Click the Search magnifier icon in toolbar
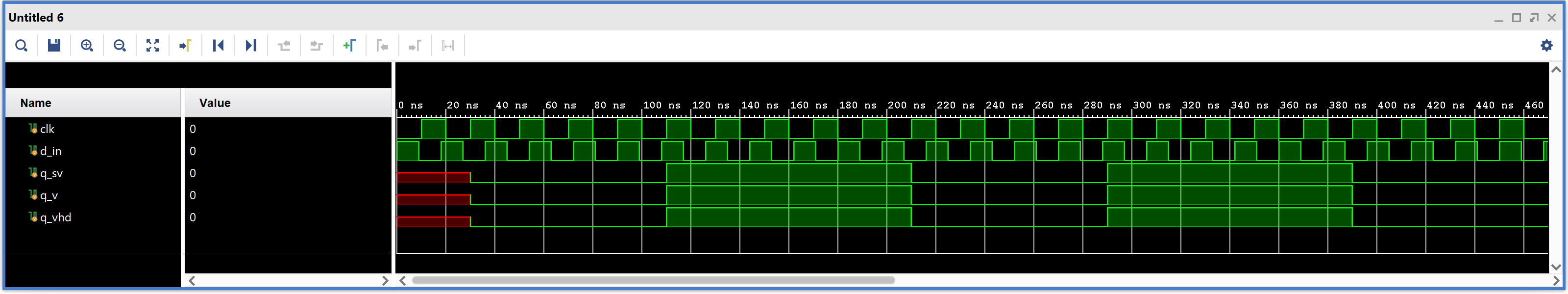This screenshot has width=1568, height=294. pos(21,46)
